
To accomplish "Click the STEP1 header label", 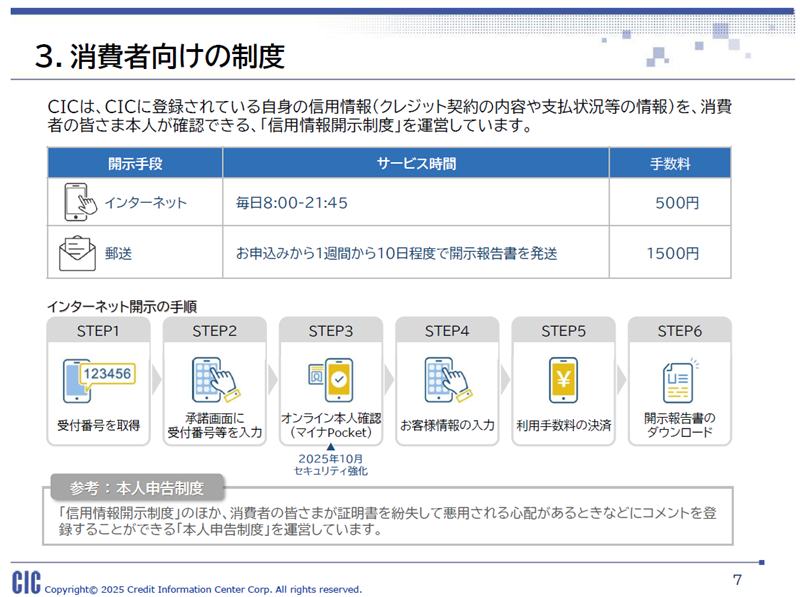I will pos(98,330).
